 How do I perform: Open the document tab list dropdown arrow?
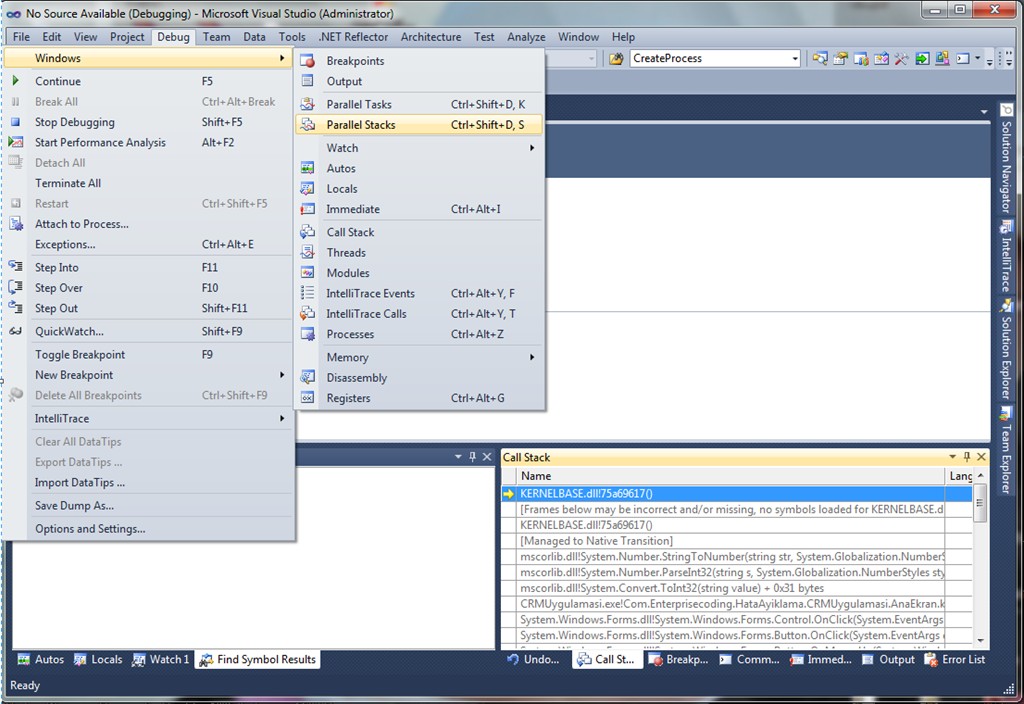[x=984, y=112]
